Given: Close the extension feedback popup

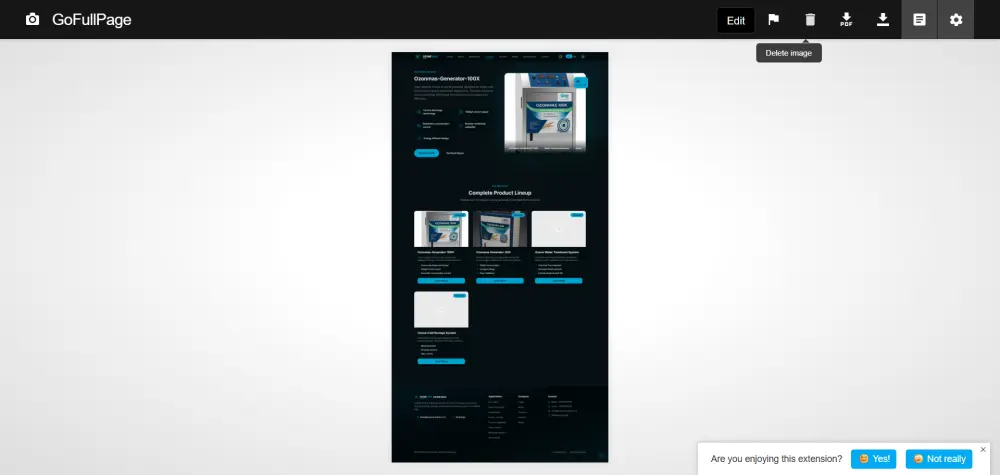Looking at the screenshot, I should (x=983, y=449).
